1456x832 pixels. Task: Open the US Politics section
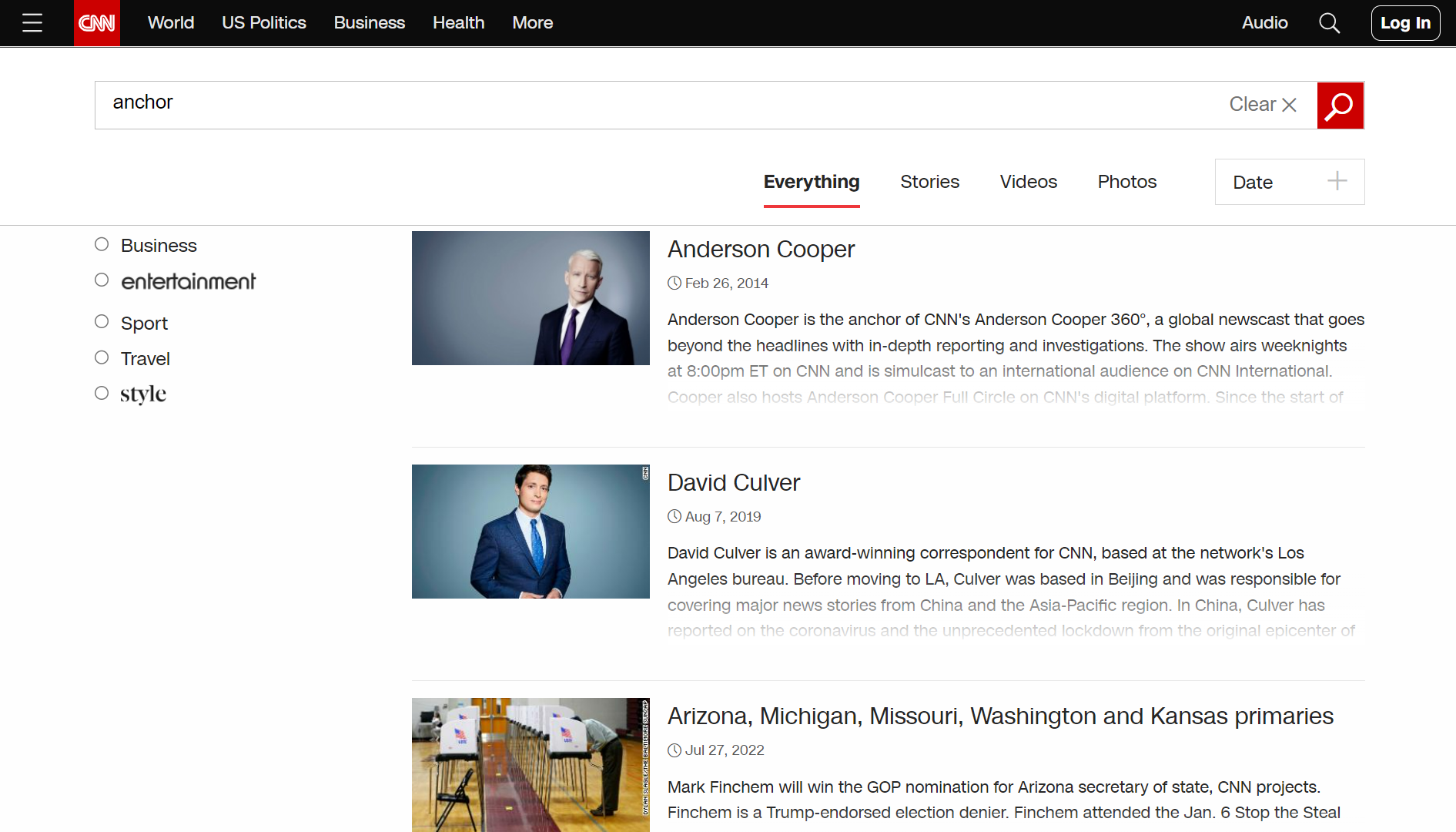point(264,23)
